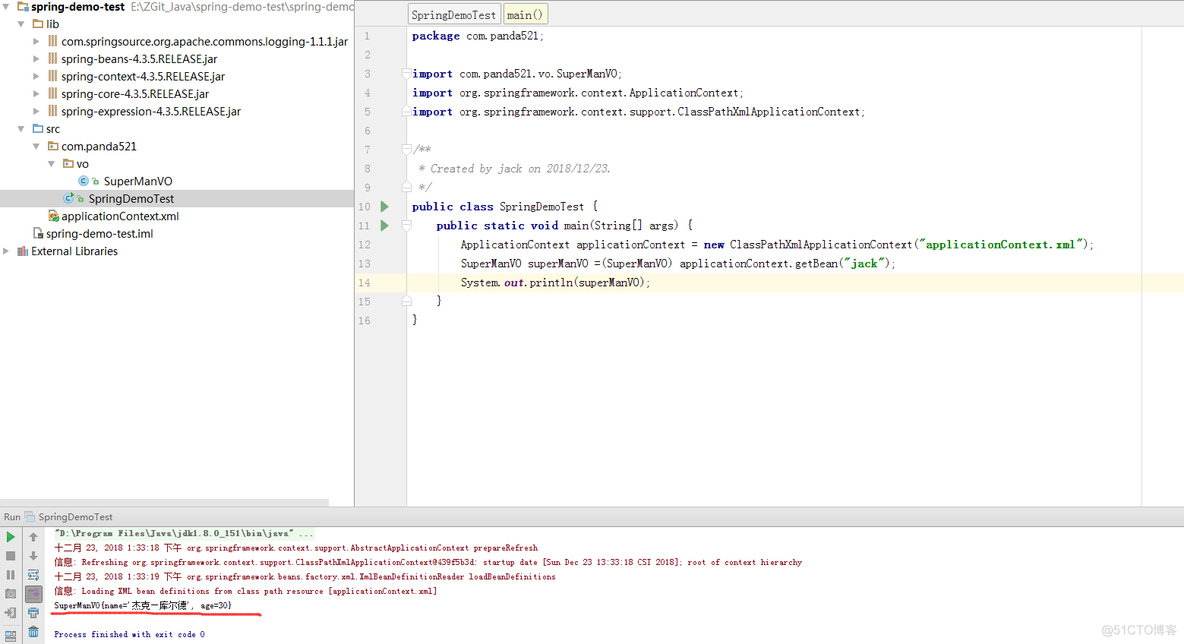This screenshot has width=1184, height=644.
Task: Expand the spring-expression-4.3.5.RELEASE.jar node
Action: coord(36,111)
